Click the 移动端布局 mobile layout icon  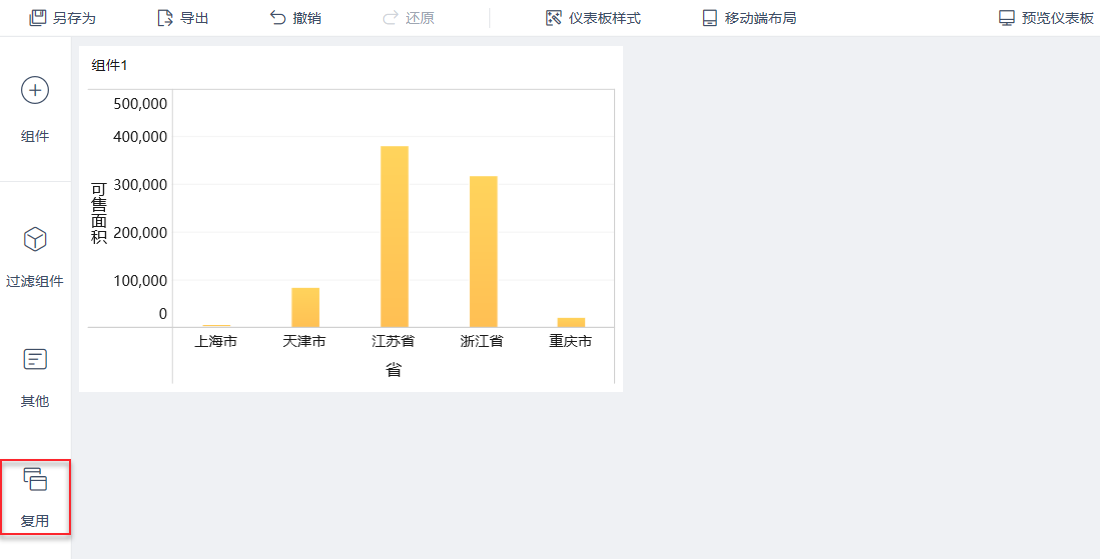710,18
